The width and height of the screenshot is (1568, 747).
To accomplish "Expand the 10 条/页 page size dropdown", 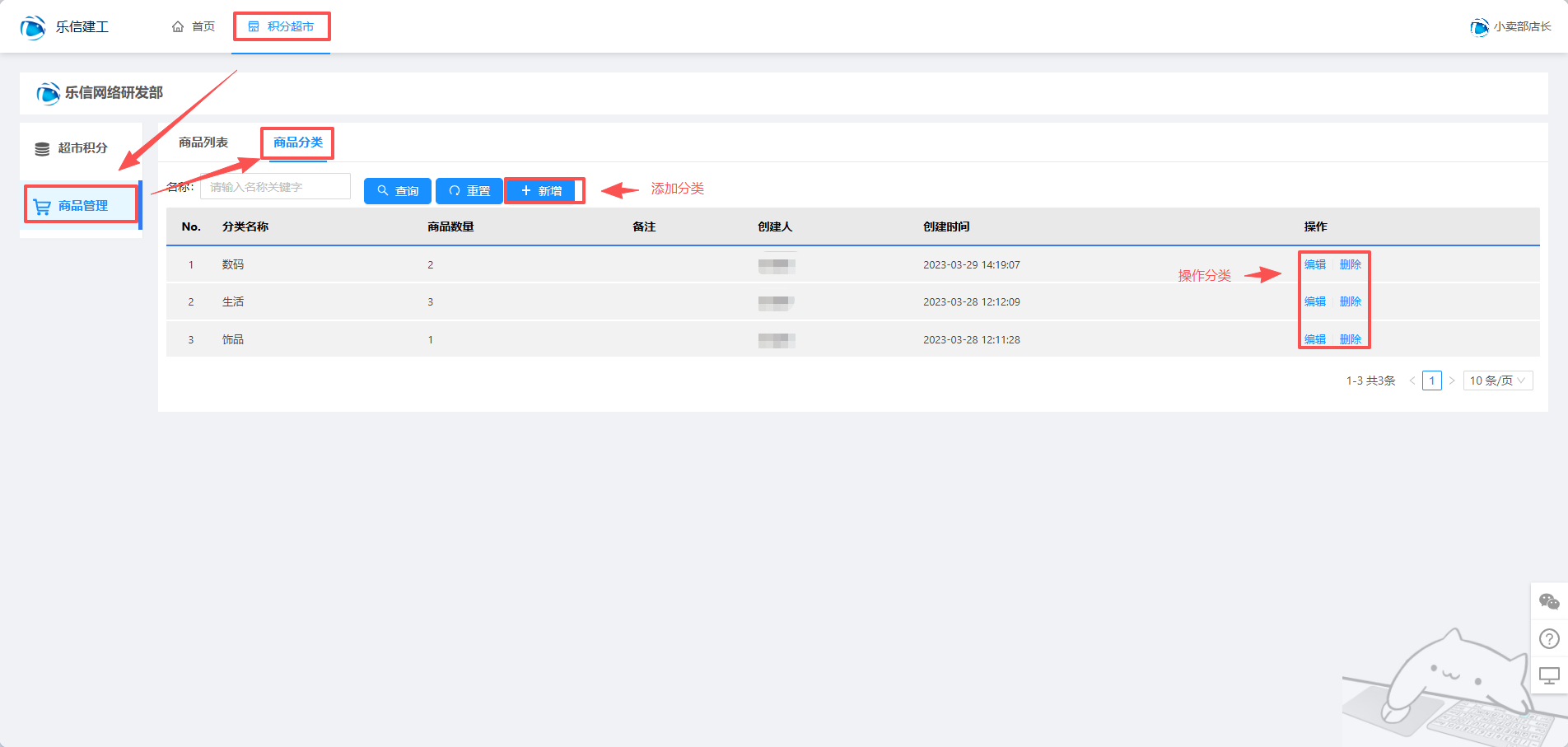I will click(1497, 381).
